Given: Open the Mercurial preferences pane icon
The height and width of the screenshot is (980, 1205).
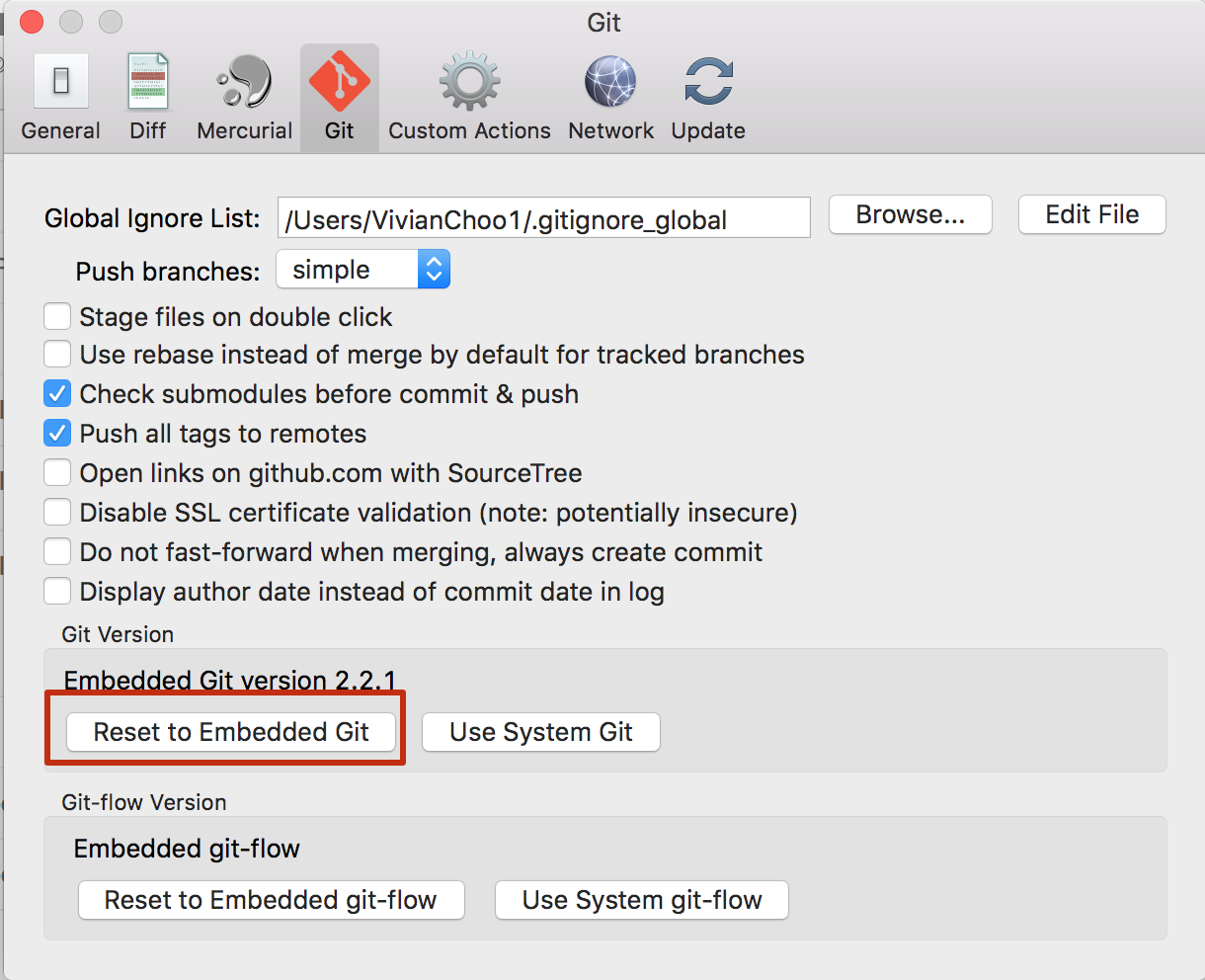Looking at the screenshot, I should tap(244, 81).
